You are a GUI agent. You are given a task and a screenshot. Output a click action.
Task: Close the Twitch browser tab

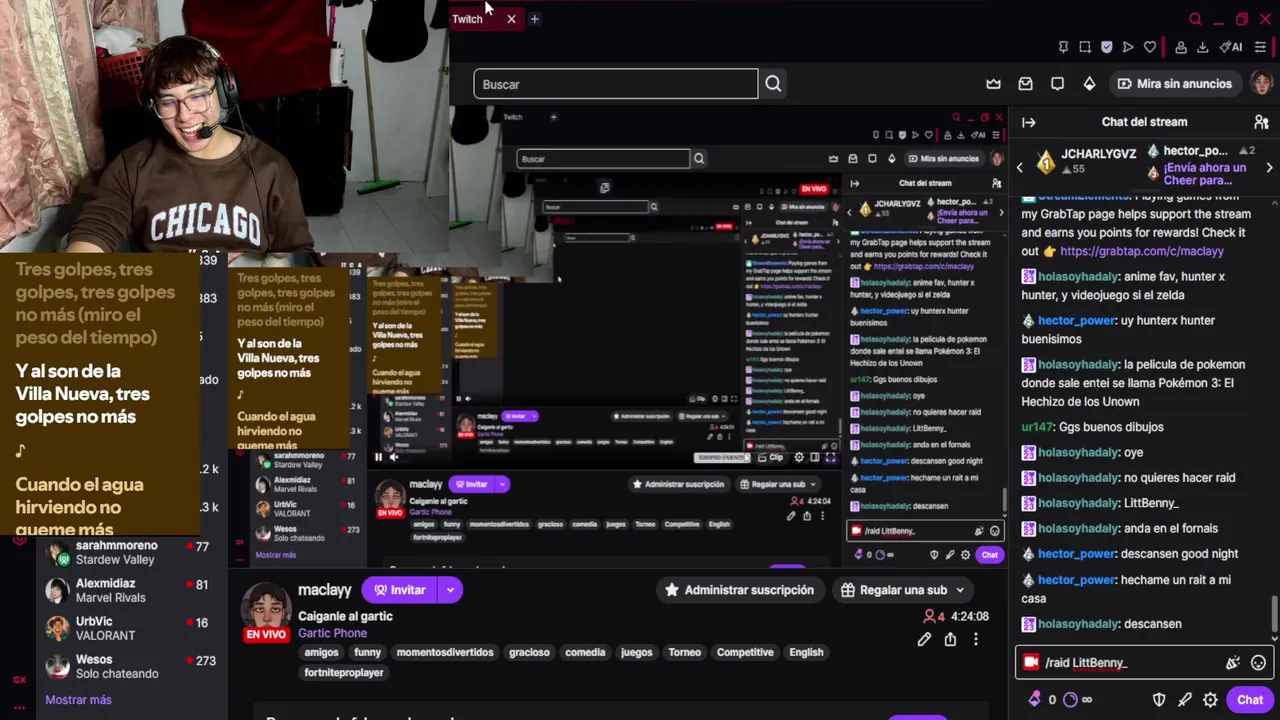pyautogui.click(x=511, y=19)
